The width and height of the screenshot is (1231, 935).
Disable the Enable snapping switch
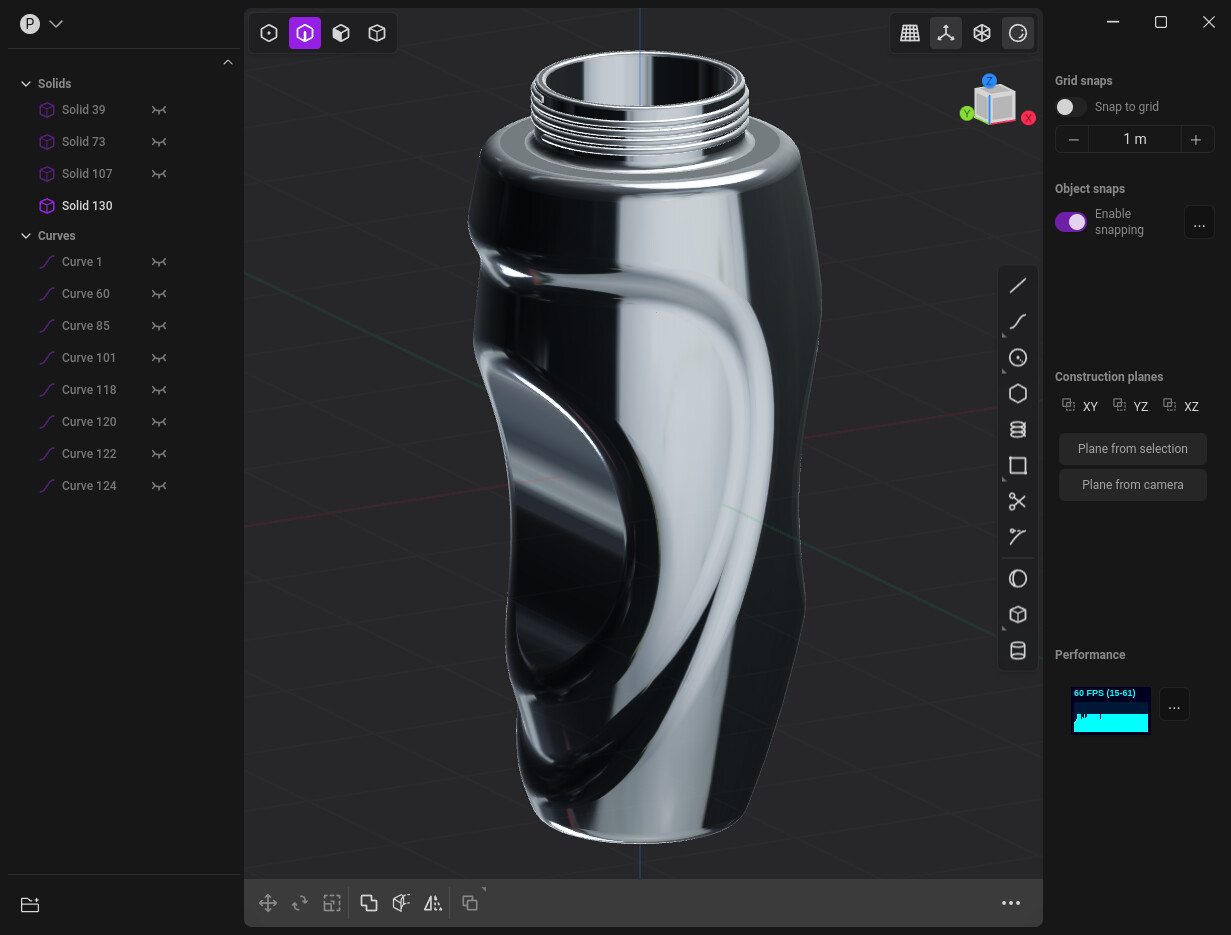pyautogui.click(x=1070, y=221)
